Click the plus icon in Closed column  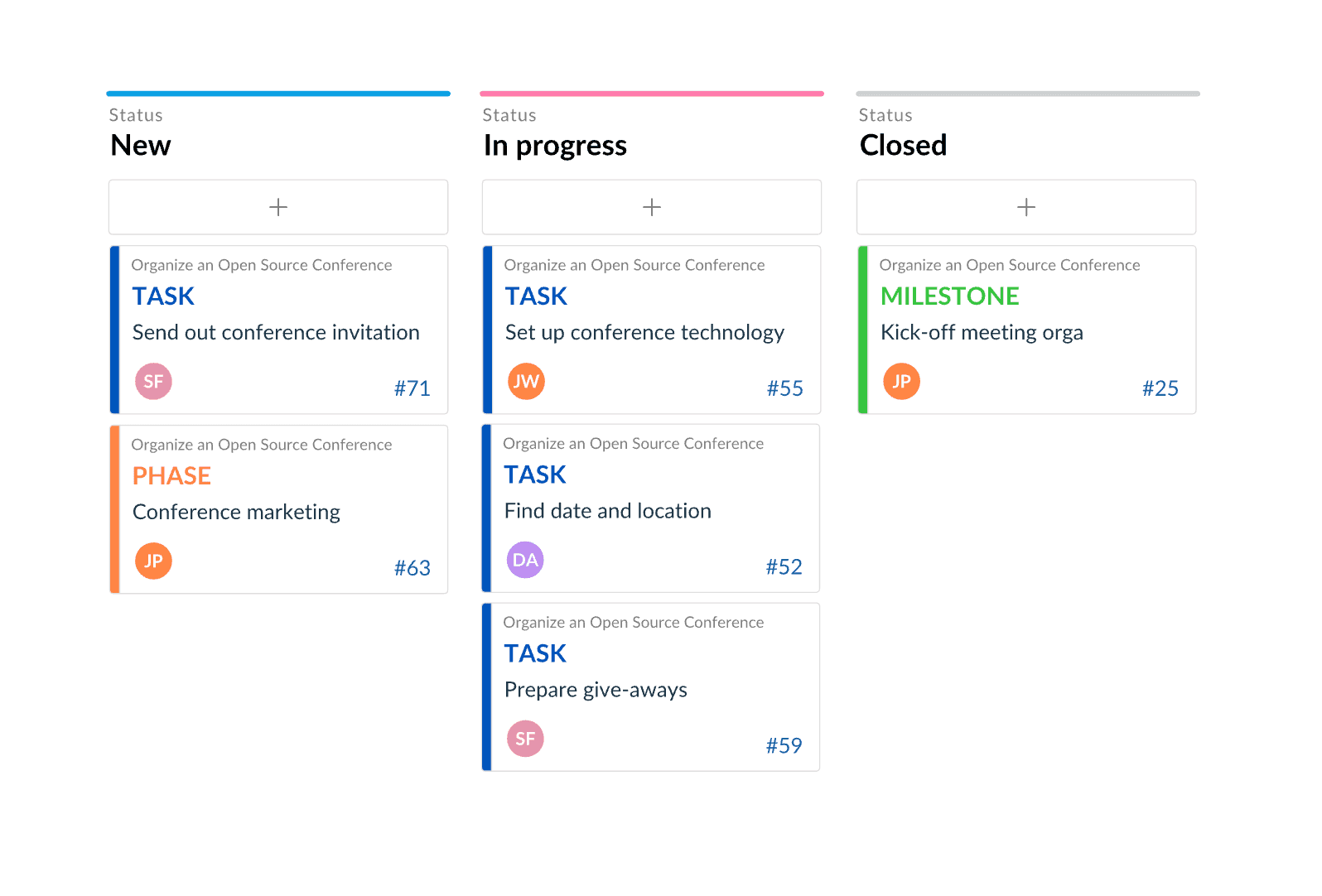click(x=1026, y=207)
